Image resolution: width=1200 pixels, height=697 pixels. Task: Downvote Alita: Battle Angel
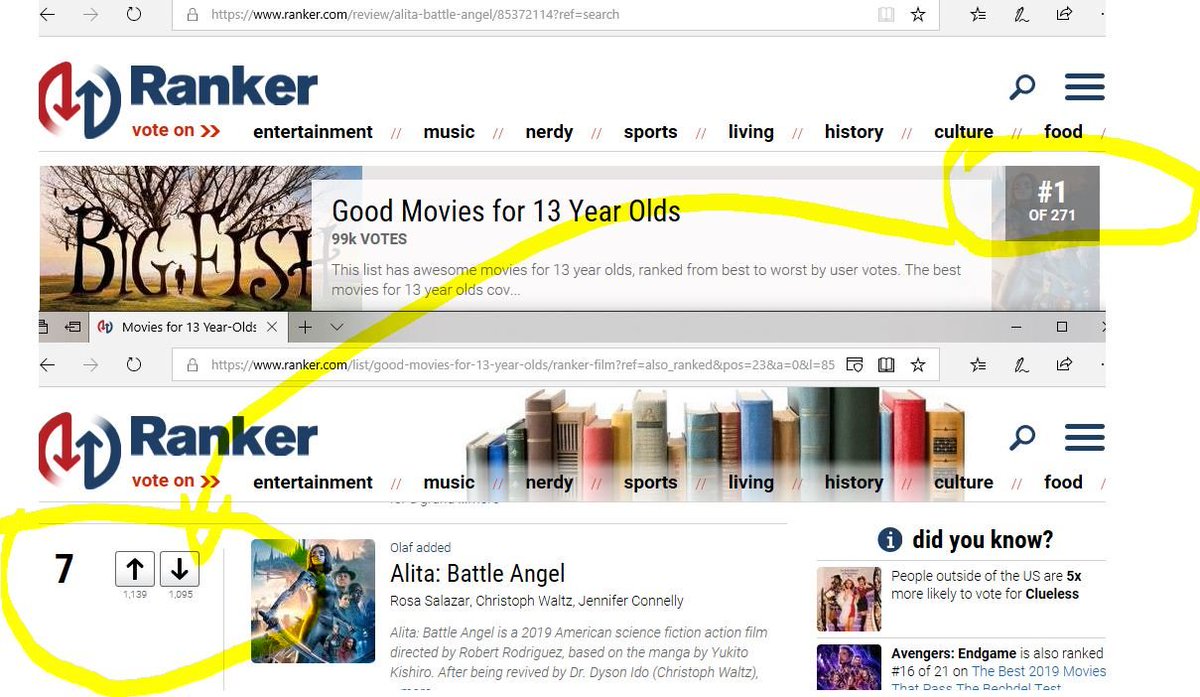coord(180,570)
